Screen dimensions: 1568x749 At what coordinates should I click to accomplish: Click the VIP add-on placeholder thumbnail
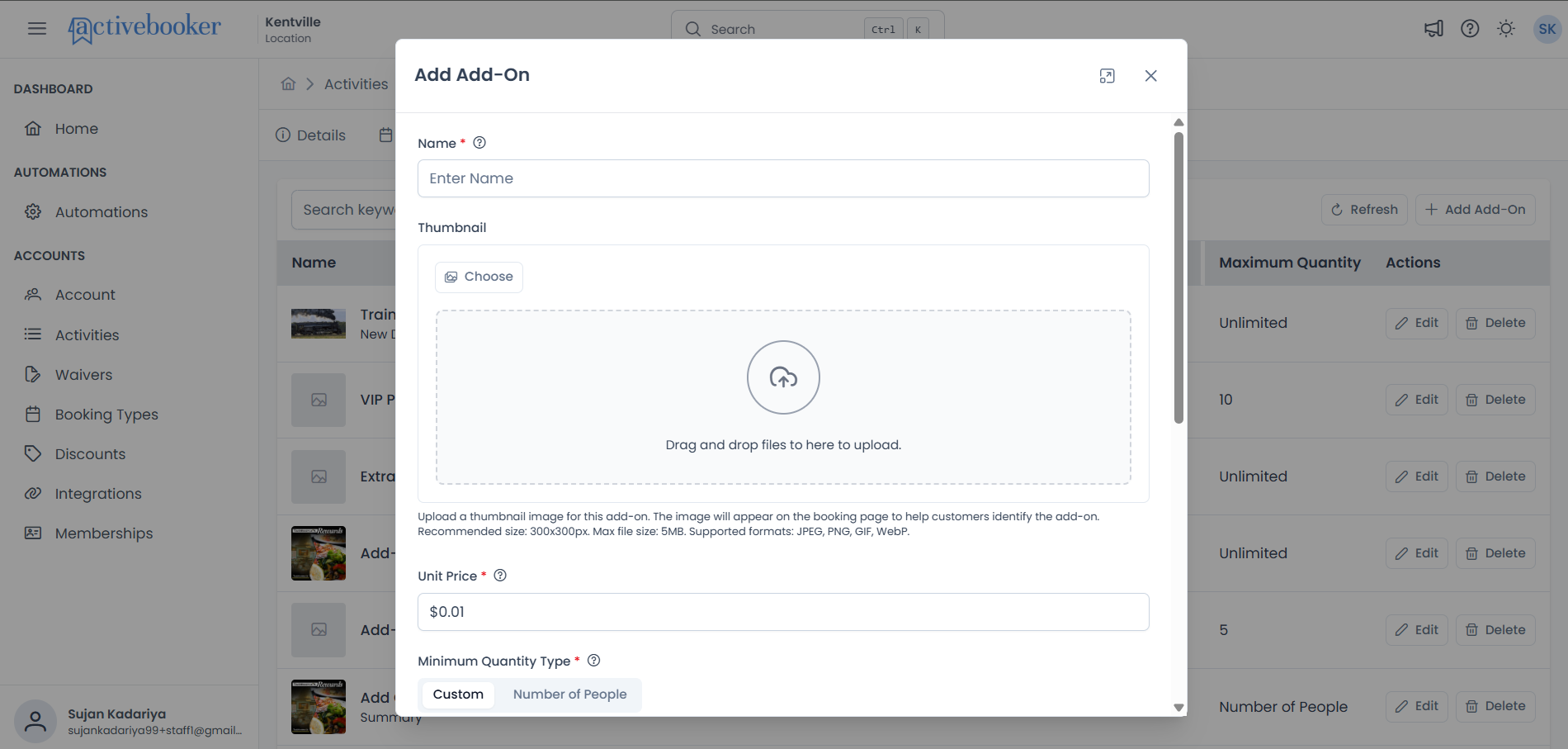[319, 400]
